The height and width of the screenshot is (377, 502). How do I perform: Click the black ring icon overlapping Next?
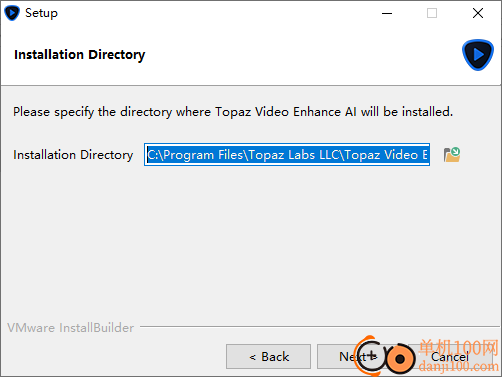[x=371, y=356]
